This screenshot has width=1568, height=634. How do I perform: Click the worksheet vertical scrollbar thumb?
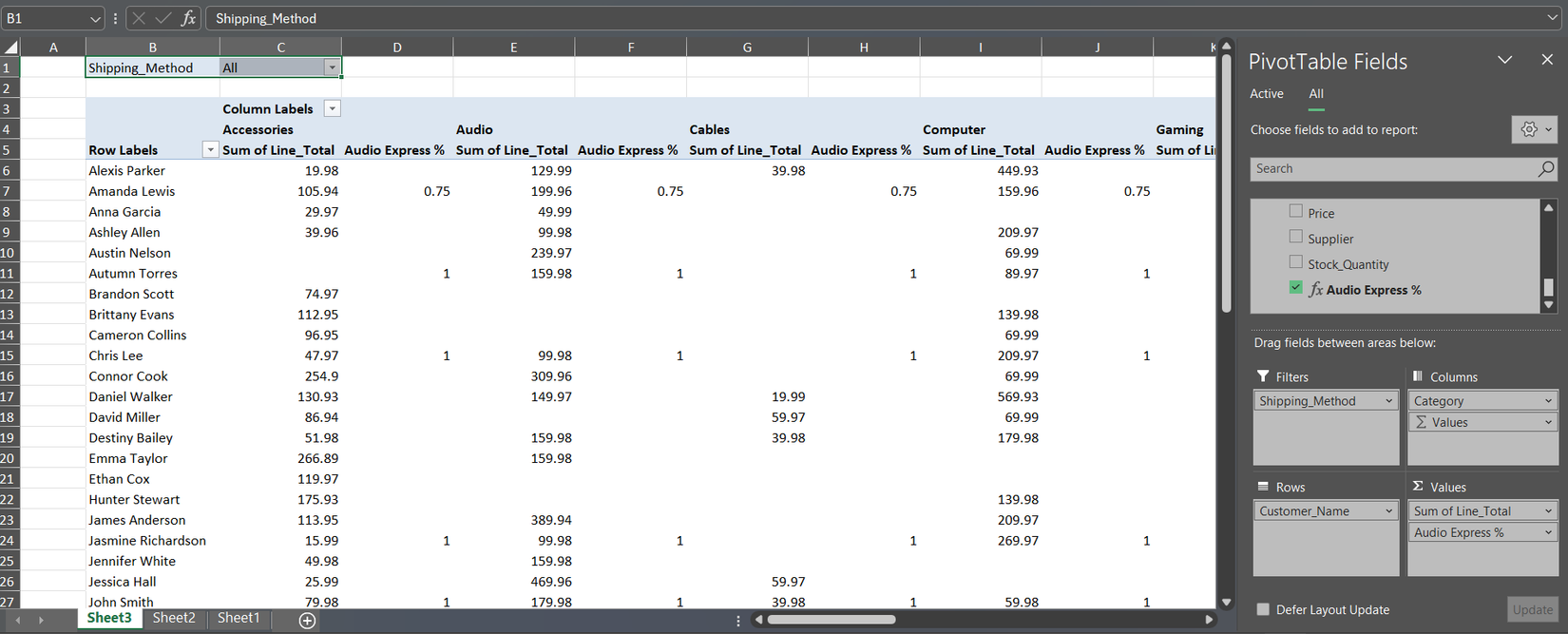tap(1227, 183)
